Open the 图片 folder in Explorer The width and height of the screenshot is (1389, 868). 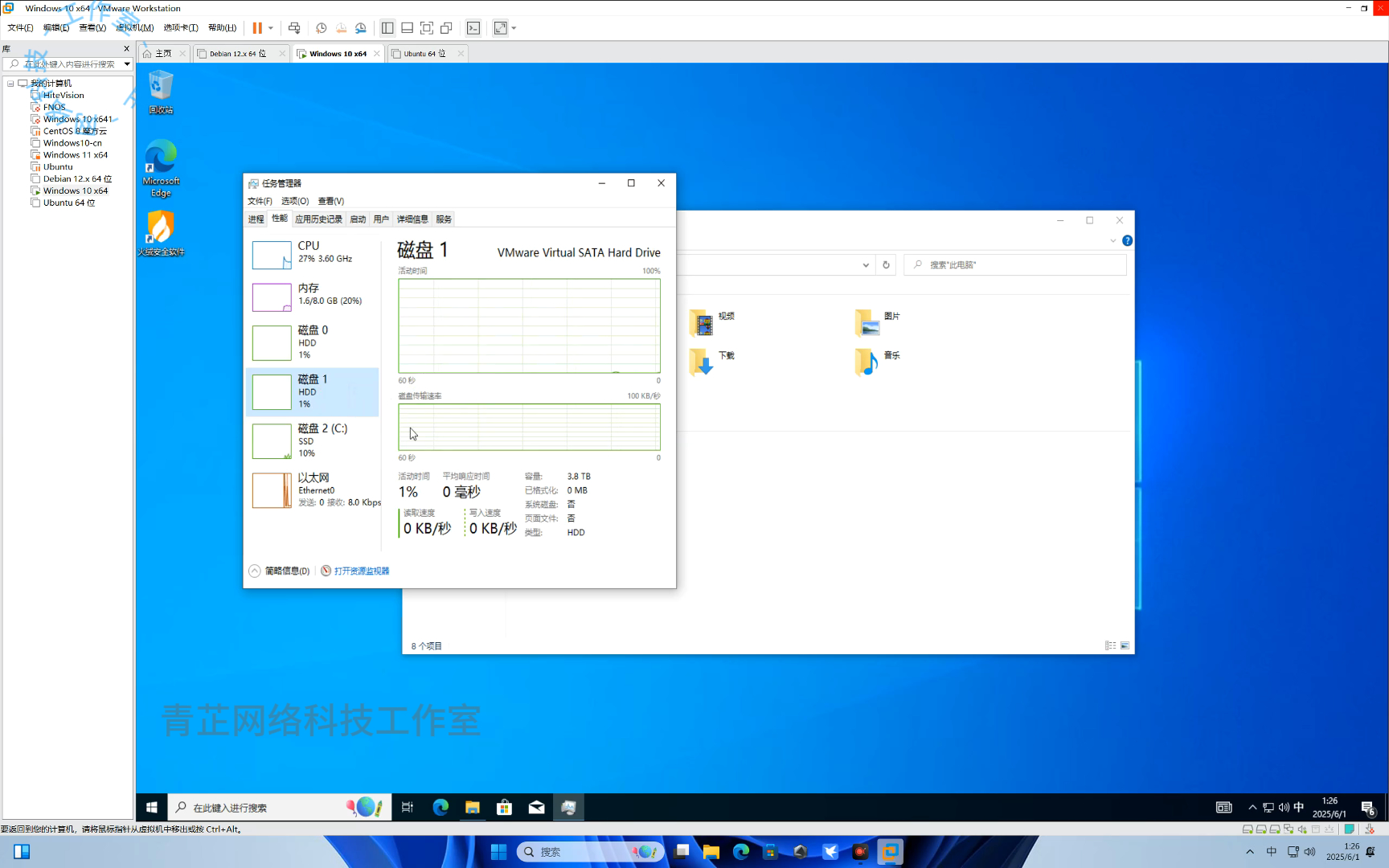click(x=878, y=322)
